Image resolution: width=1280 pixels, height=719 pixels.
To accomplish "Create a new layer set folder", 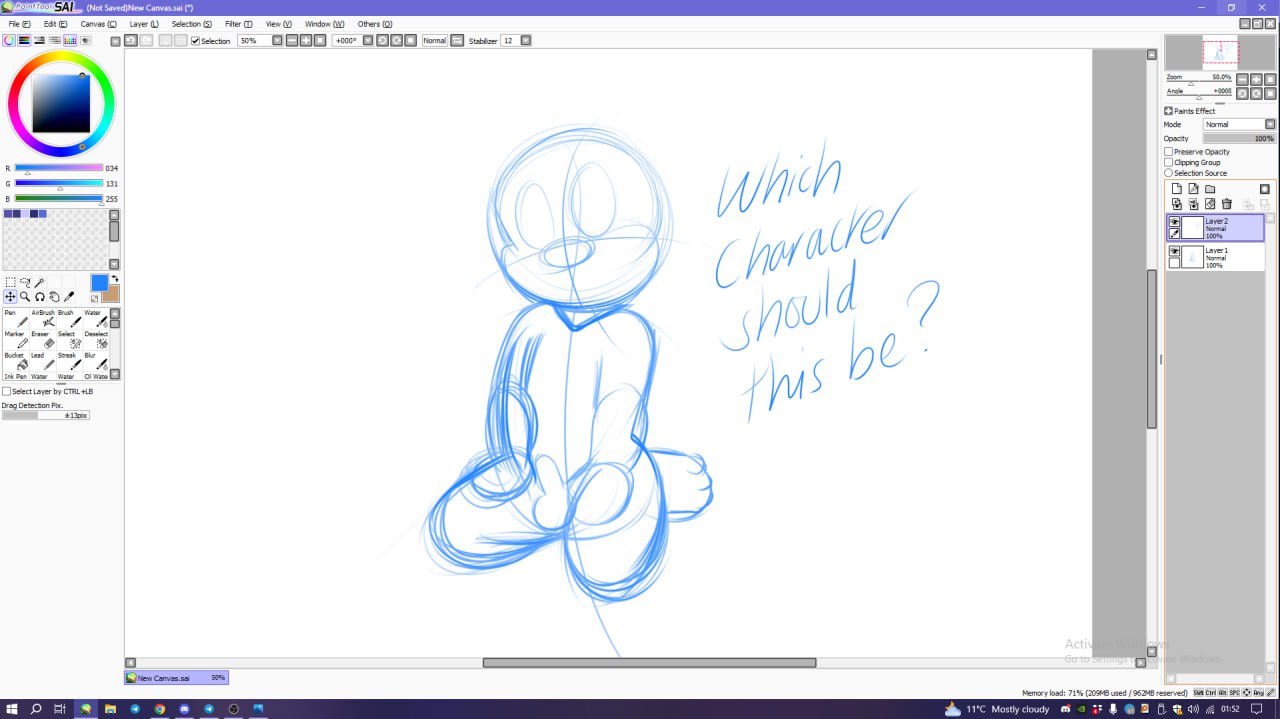I will click(x=1210, y=189).
